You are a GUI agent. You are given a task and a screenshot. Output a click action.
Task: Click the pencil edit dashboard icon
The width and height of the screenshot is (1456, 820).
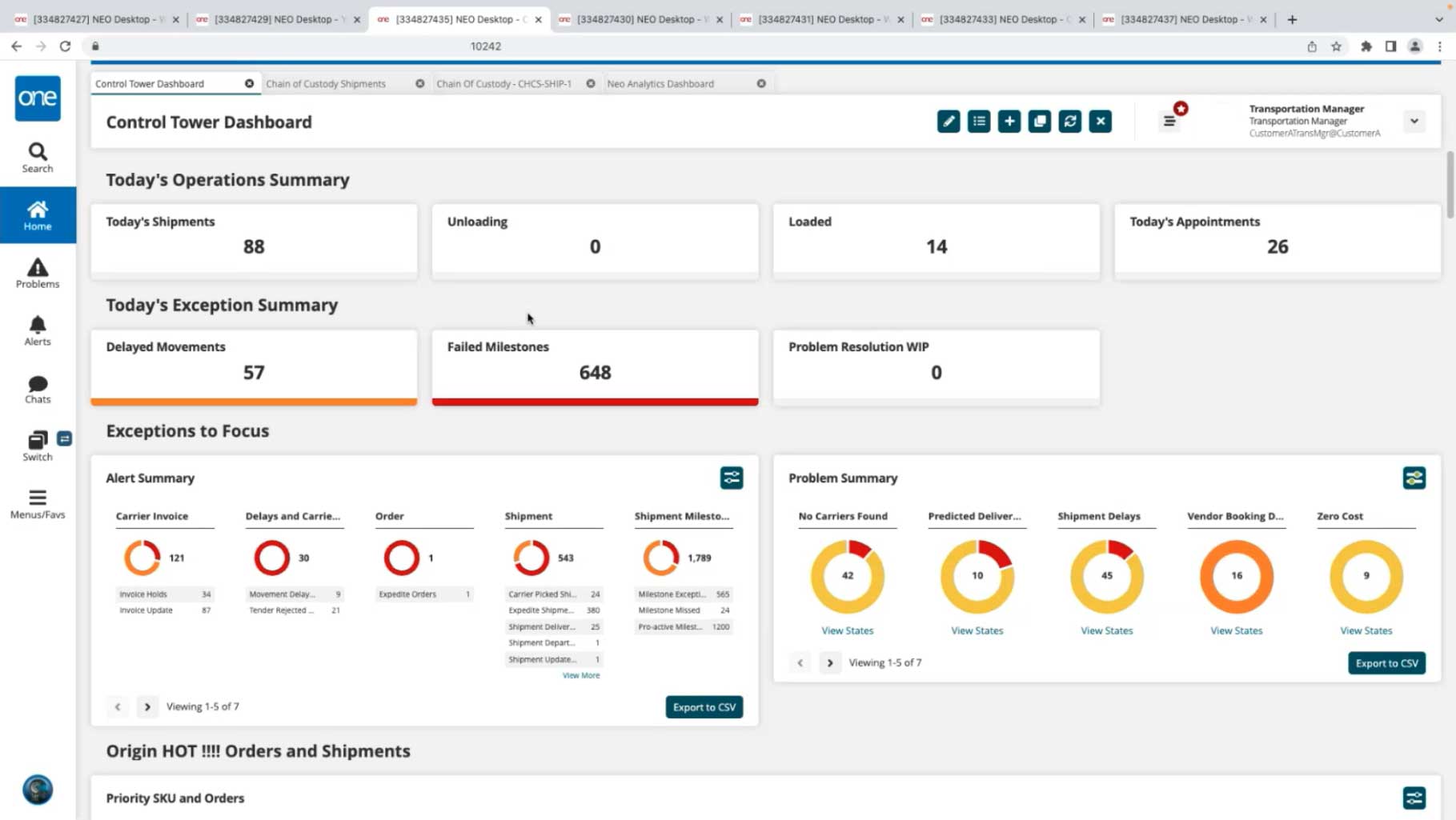[x=949, y=122]
